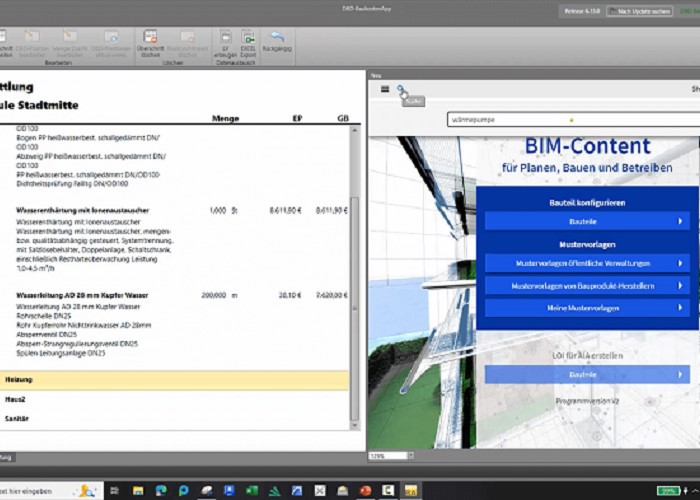Open the zoom percentage dropdown below BIM panel
Viewport: 700px width, 500px height.
pyautogui.click(x=411, y=456)
